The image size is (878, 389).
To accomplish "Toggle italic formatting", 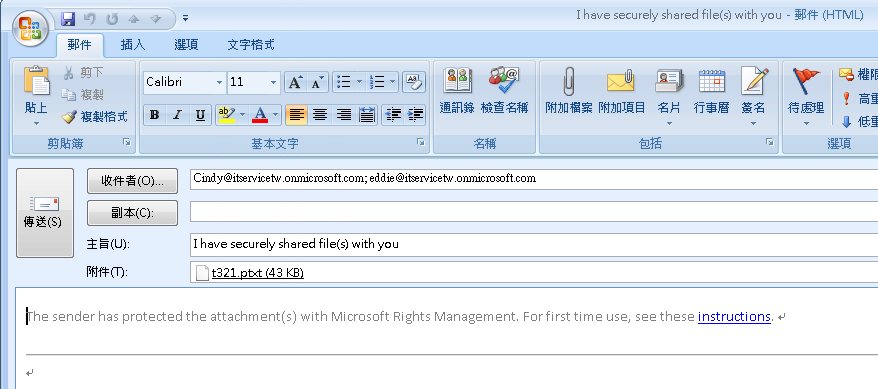I will click(x=177, y=115).
